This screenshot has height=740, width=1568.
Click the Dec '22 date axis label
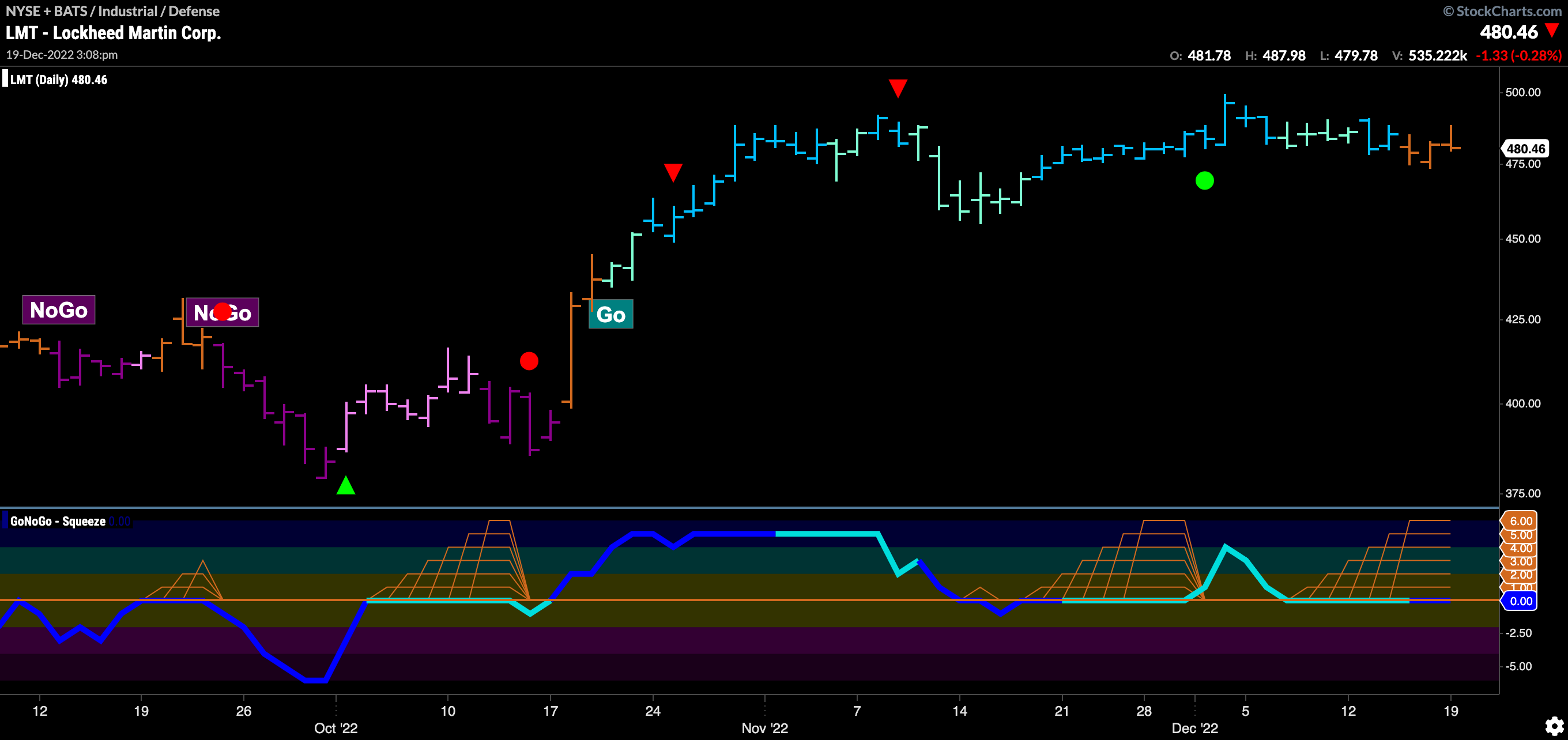[1195, 728]
